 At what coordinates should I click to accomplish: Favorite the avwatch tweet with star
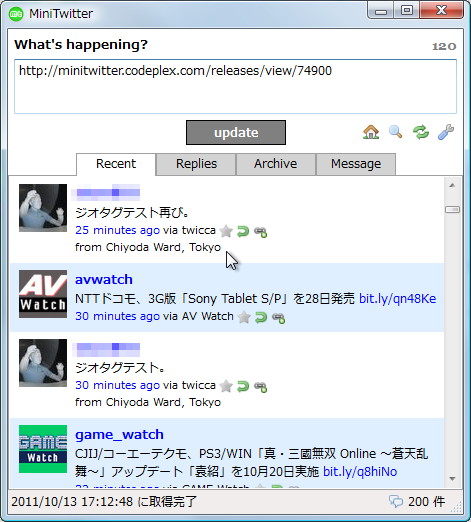pyautogui.click(x=244, y=317)
